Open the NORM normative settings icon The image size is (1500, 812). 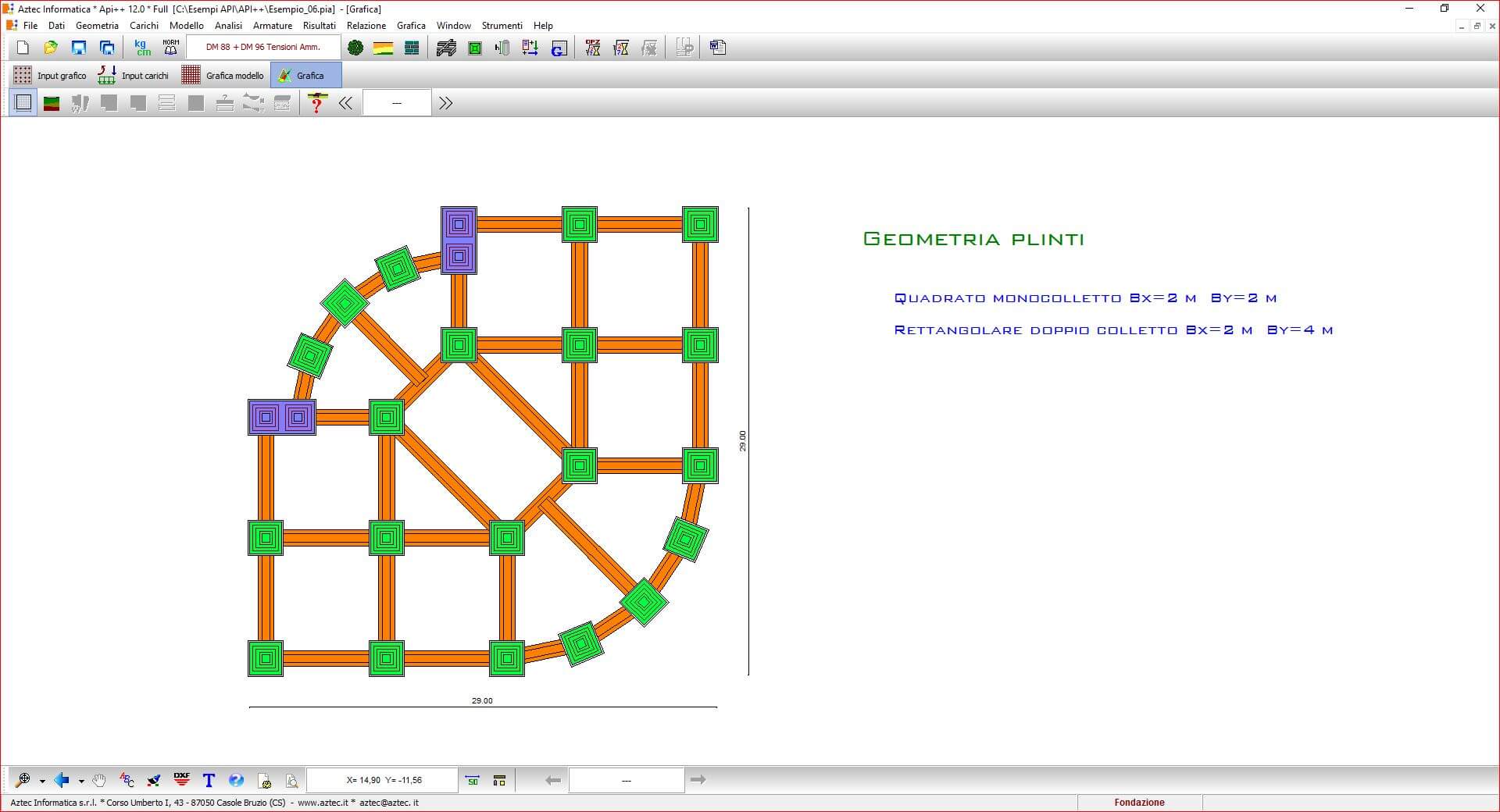click(170, 48)
